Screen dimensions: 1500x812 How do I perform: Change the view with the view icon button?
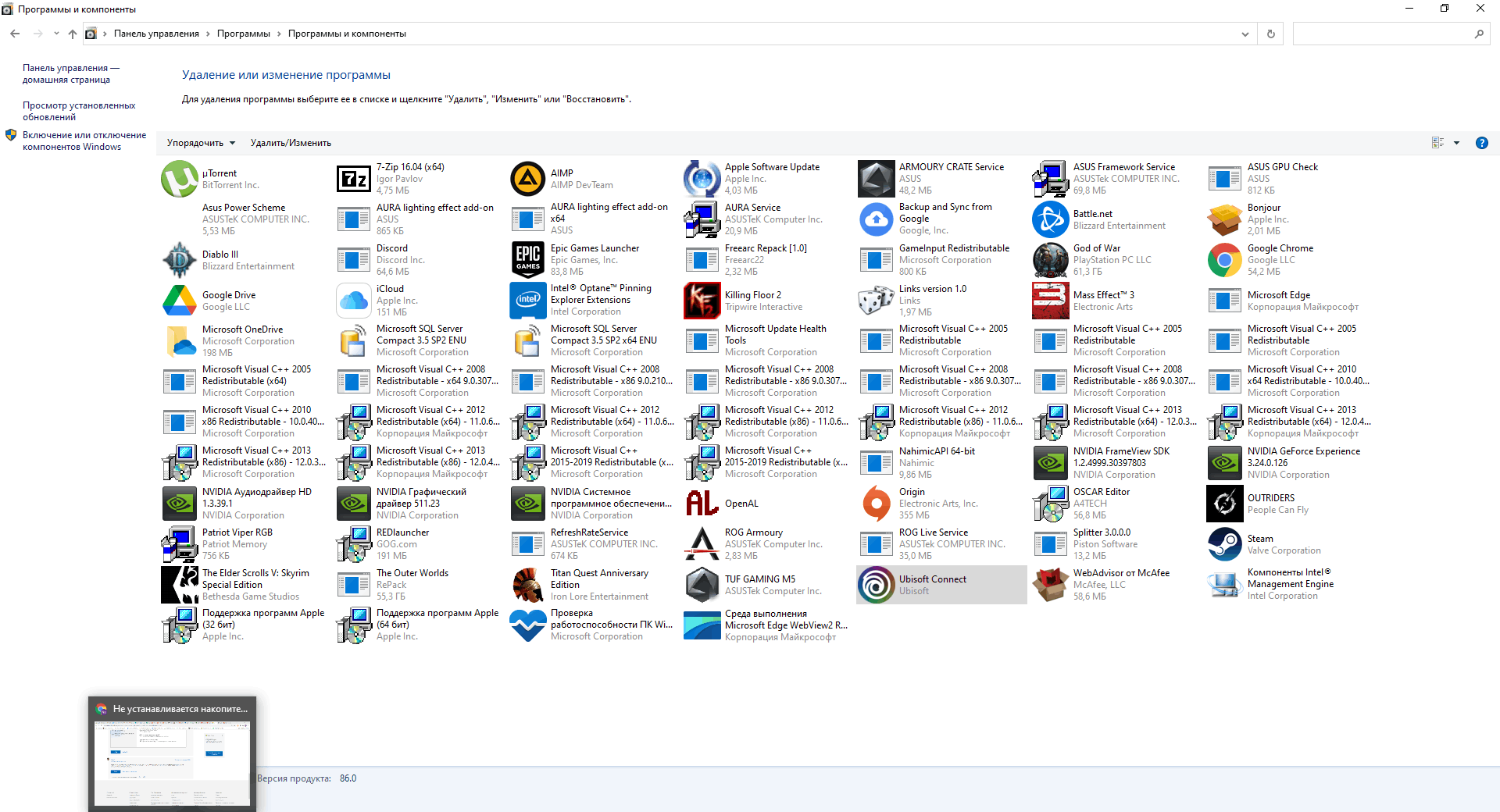(x=1437, y=143)
